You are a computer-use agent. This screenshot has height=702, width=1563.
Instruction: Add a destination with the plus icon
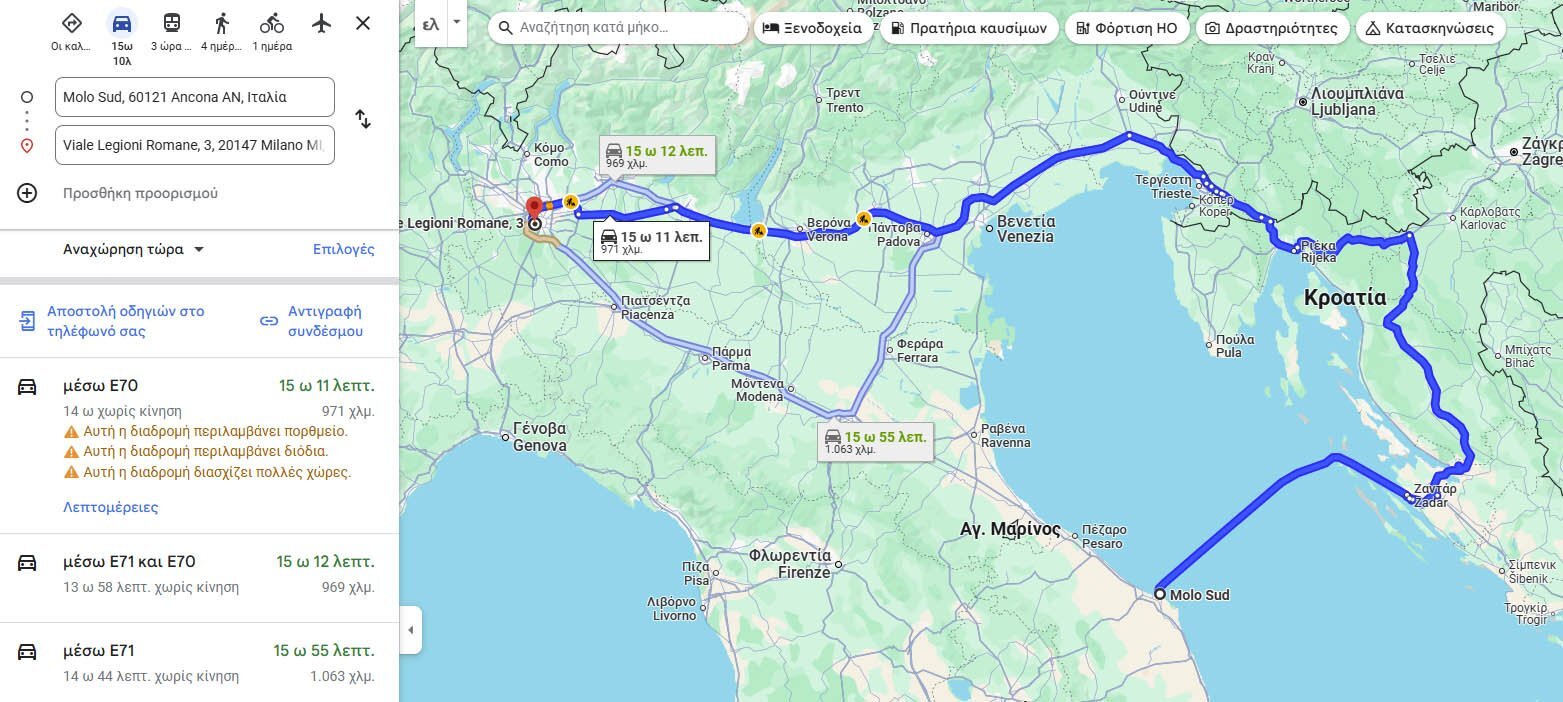(x=27, y=193)
